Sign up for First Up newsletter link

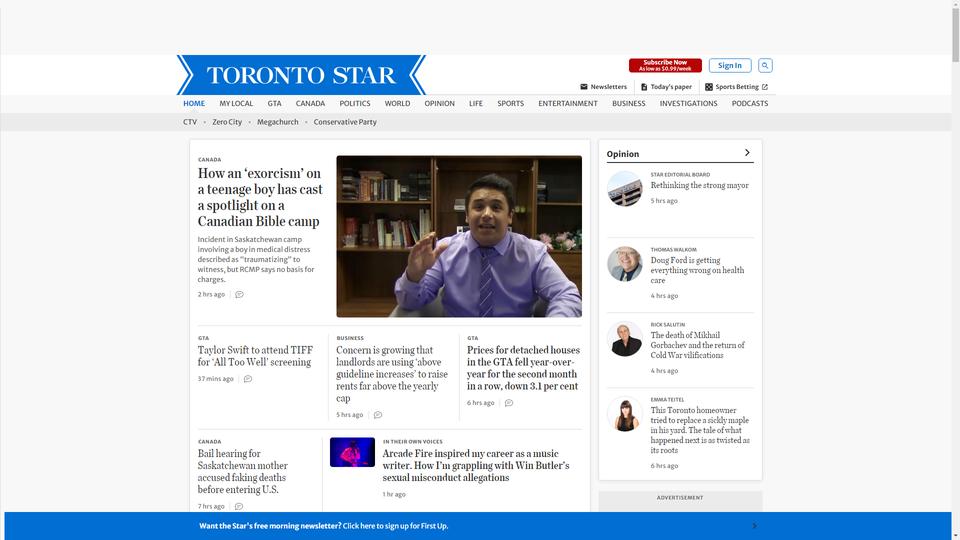(396, 526)
